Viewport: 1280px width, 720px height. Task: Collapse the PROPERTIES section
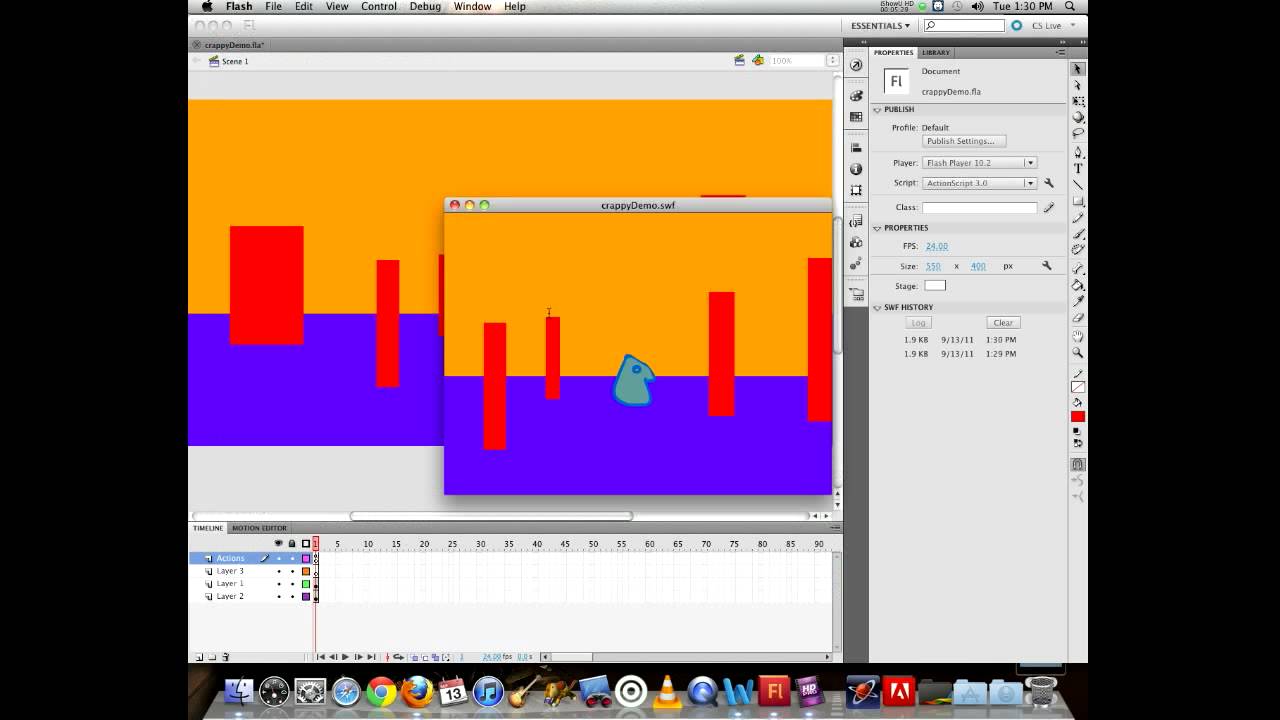(877, 228)
